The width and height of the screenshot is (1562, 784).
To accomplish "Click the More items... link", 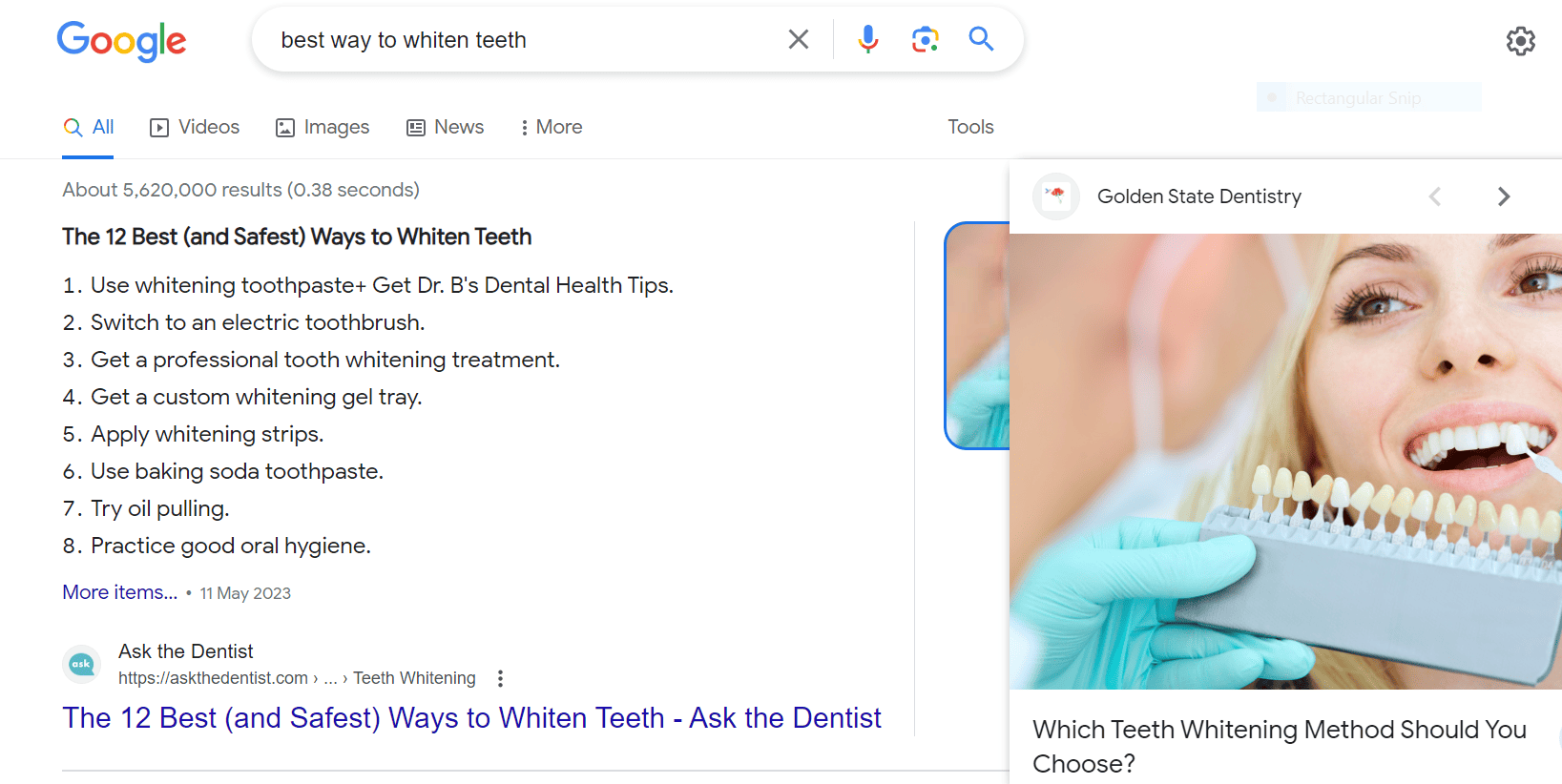I will click(120, 592).
